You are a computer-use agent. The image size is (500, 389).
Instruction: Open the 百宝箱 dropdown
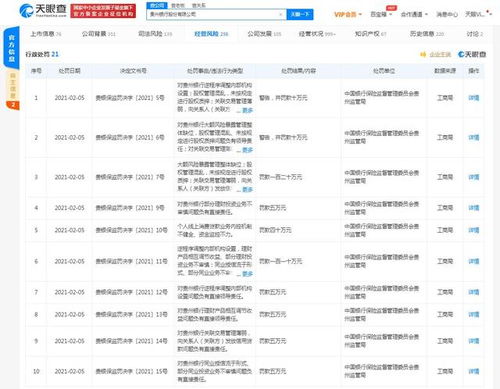click(x=381, y=14)
